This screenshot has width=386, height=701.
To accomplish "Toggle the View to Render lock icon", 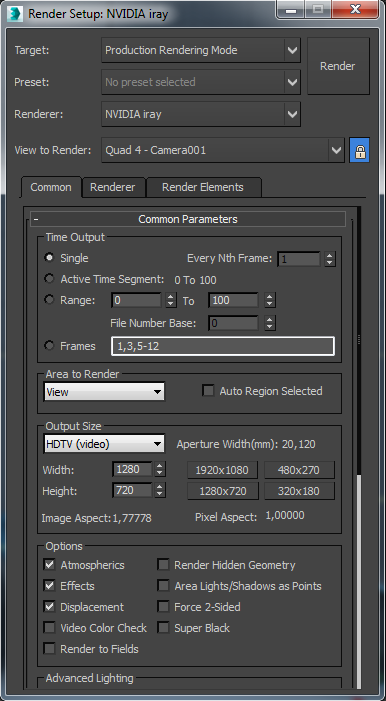I will point(360,150).
